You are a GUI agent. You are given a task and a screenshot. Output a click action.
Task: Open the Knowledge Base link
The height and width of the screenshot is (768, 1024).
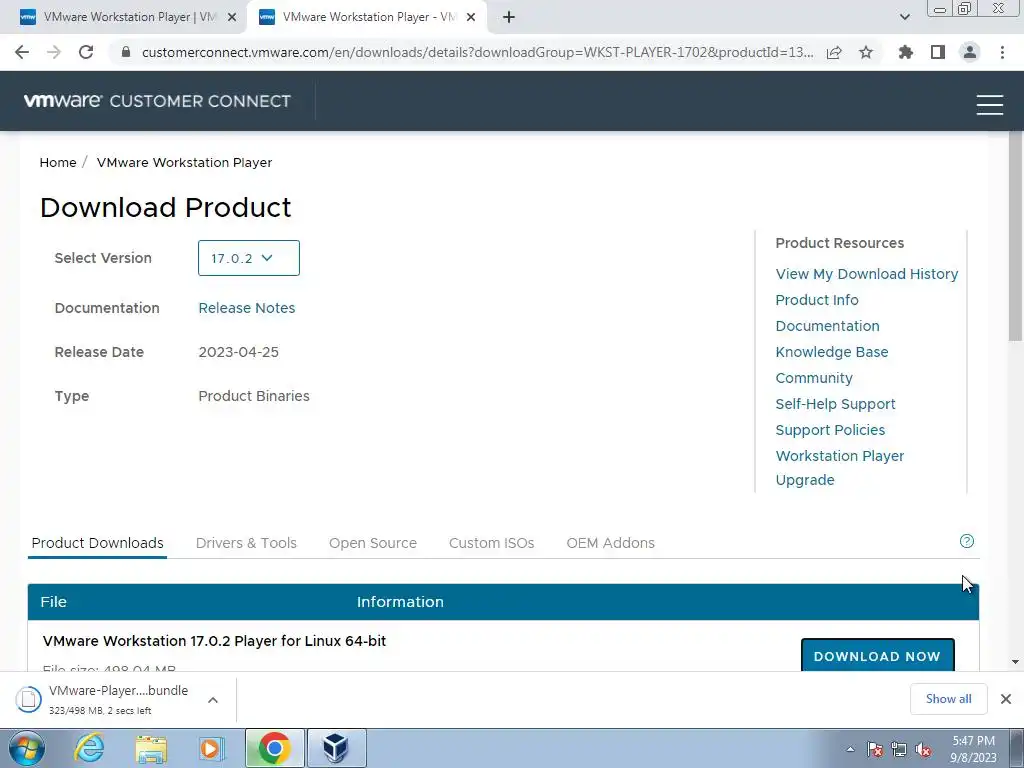click(x=832, y=352)
